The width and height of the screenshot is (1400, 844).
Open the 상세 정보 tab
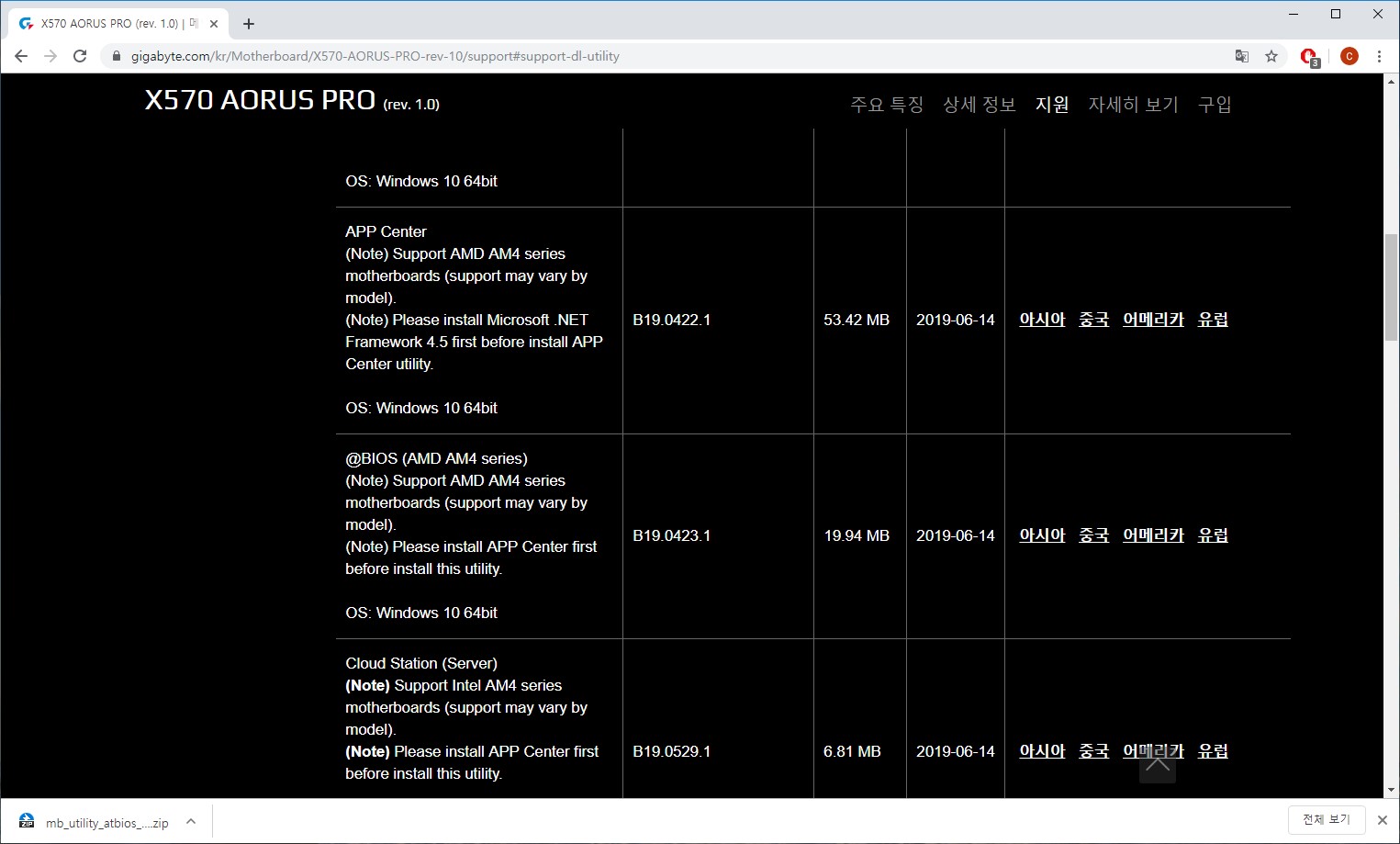click(x=980, y=105)
